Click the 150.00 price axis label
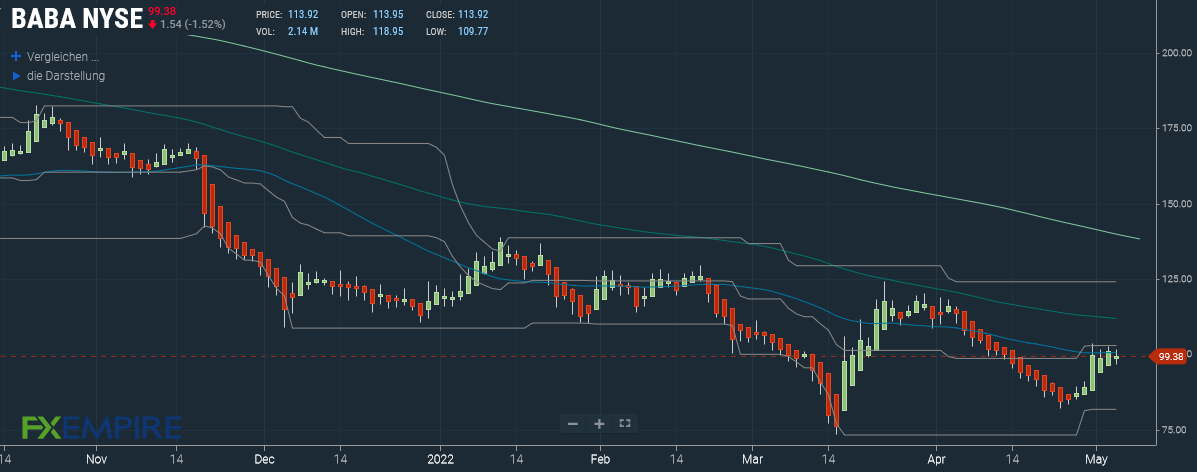The height and width of the screenshot is (472, 1197). coord(1176,204)
